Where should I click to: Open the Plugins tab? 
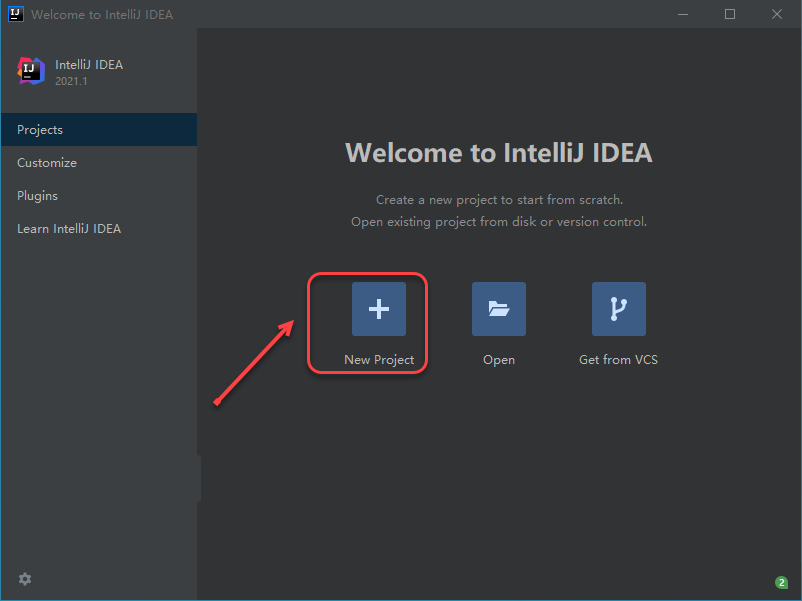point(99,195)
